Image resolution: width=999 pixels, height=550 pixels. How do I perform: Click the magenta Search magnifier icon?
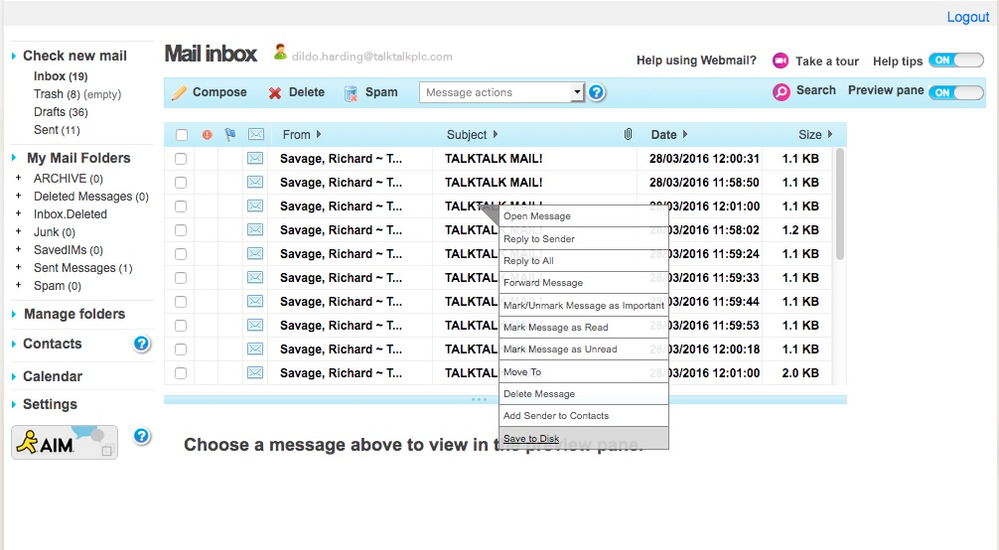[781, 92]
